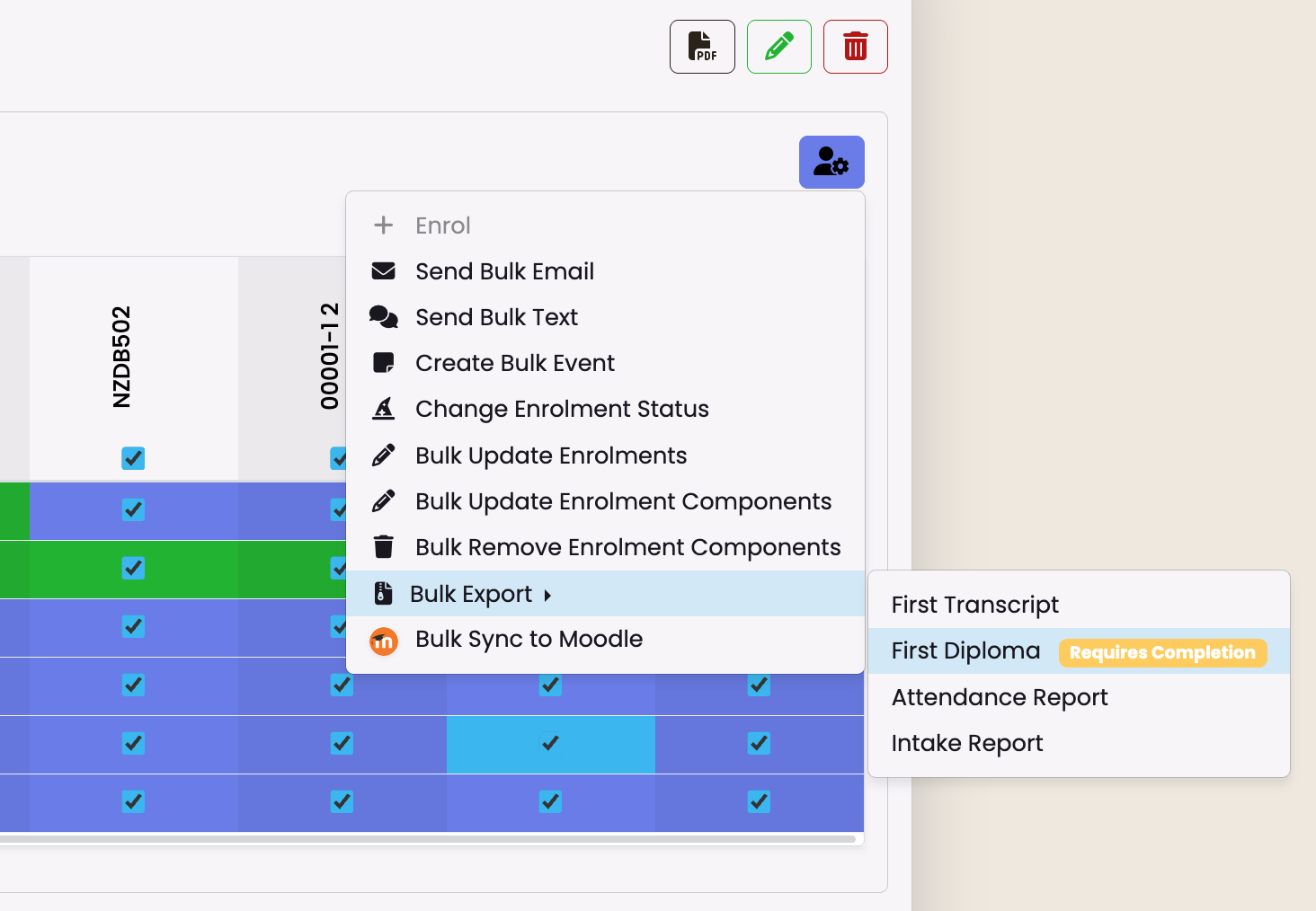Screen dimensions: 1316x911
Task: Toggle NZDB502 checkbox in the green row
Action: point(133,568)
